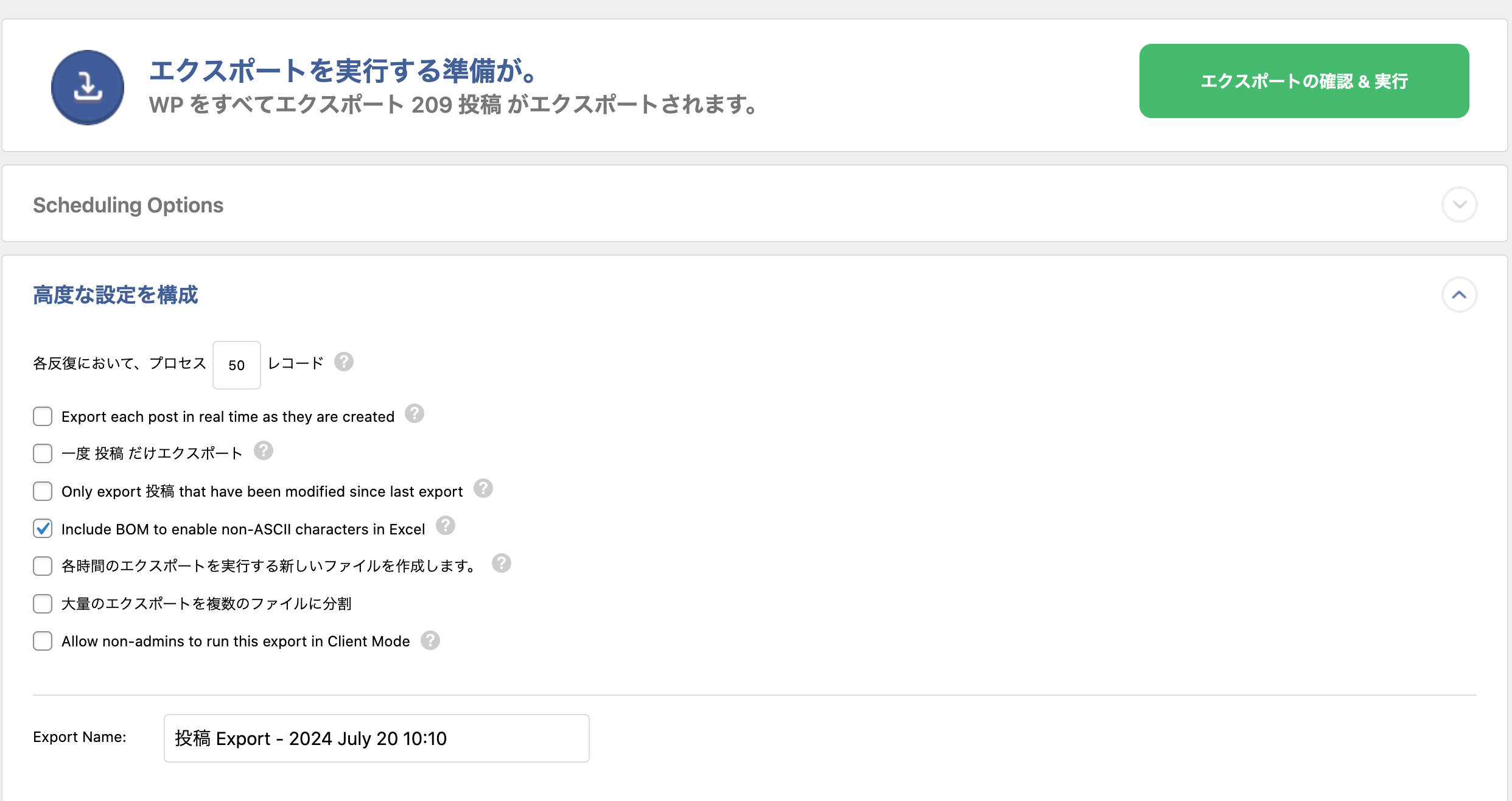Open help icon beside Include BOM option

[x=446, y=526]
